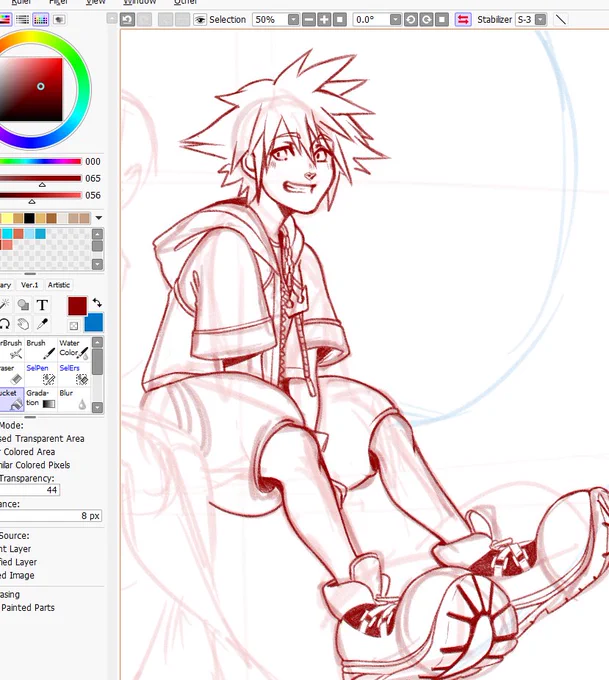Image resolution: width=609 pixels, height=680 pixels.
Task: Choose the Bucket fill tool
Action: [x=11, y=399]
